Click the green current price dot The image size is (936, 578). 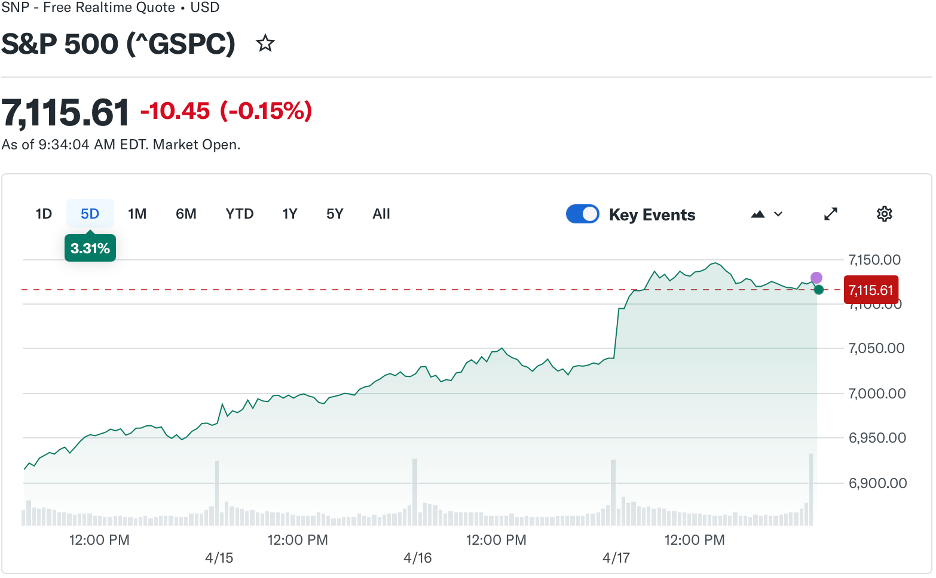tap(818, 290)
